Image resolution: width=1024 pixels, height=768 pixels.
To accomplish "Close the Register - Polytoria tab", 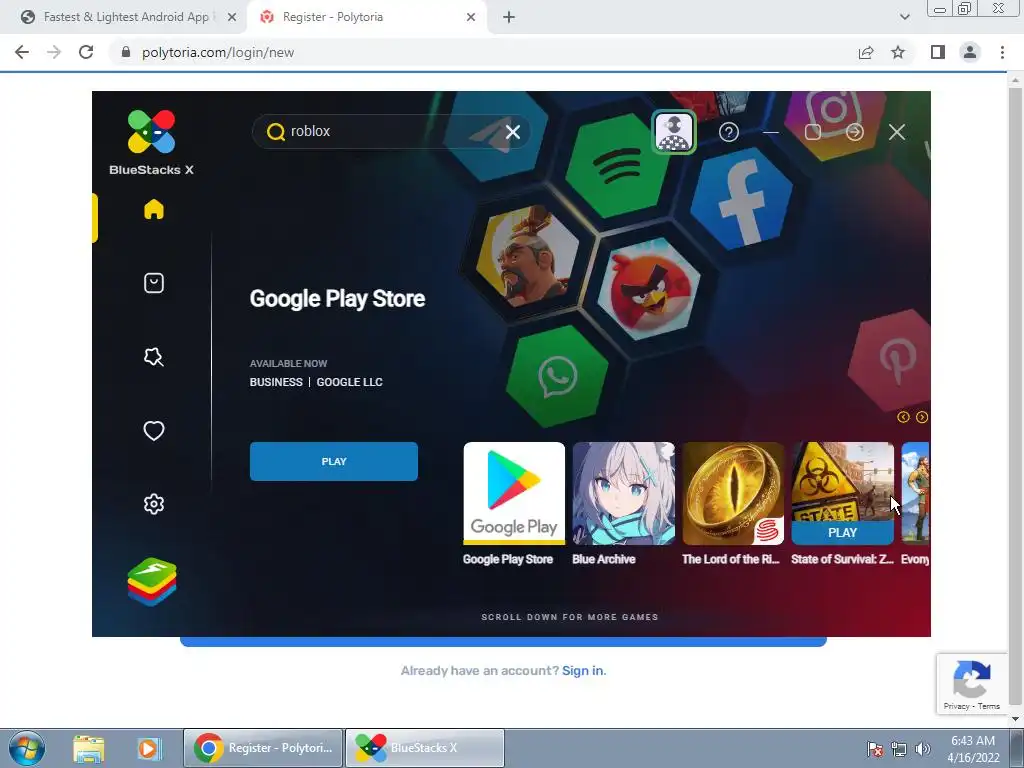I will (x=471, y=18).
